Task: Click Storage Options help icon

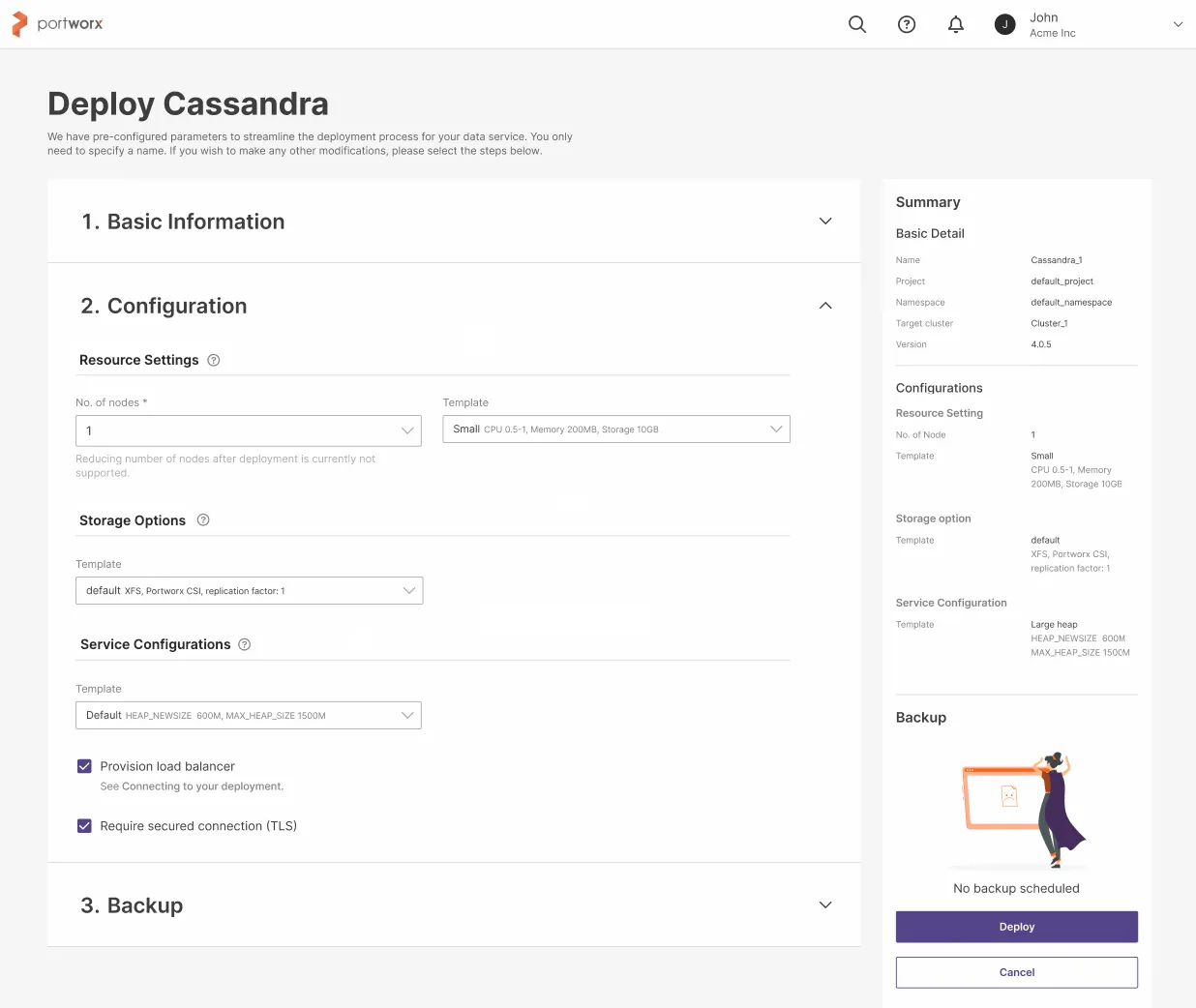Action: point(203,520)
